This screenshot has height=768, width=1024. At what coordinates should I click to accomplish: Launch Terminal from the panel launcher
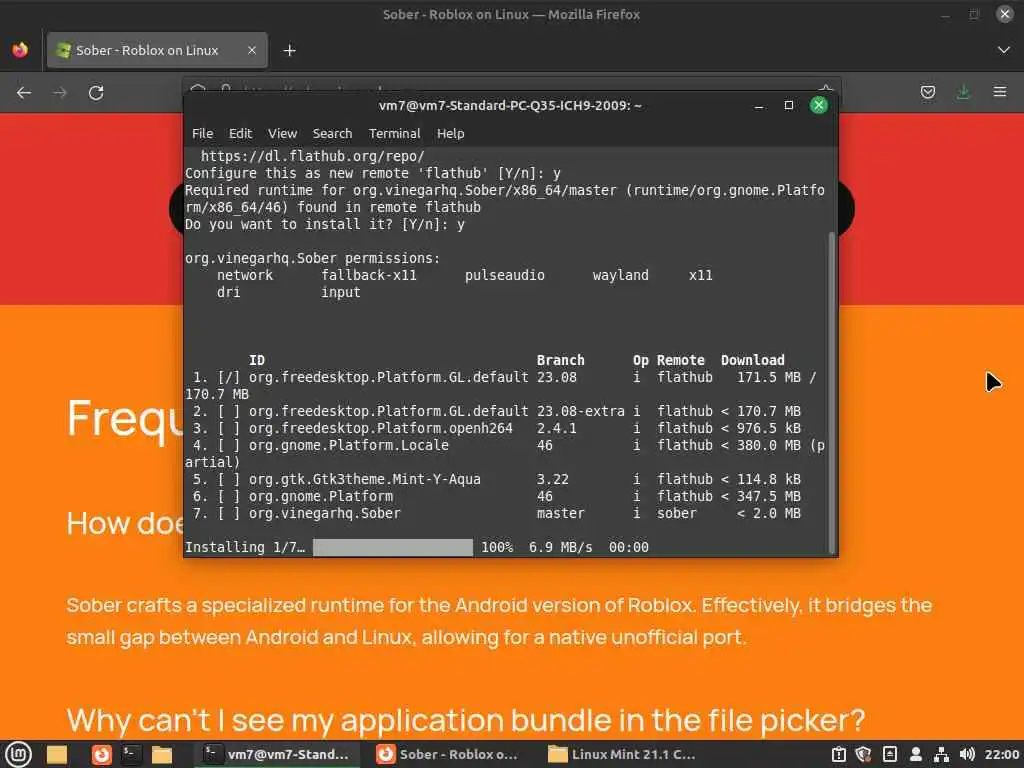pos(131,754)
